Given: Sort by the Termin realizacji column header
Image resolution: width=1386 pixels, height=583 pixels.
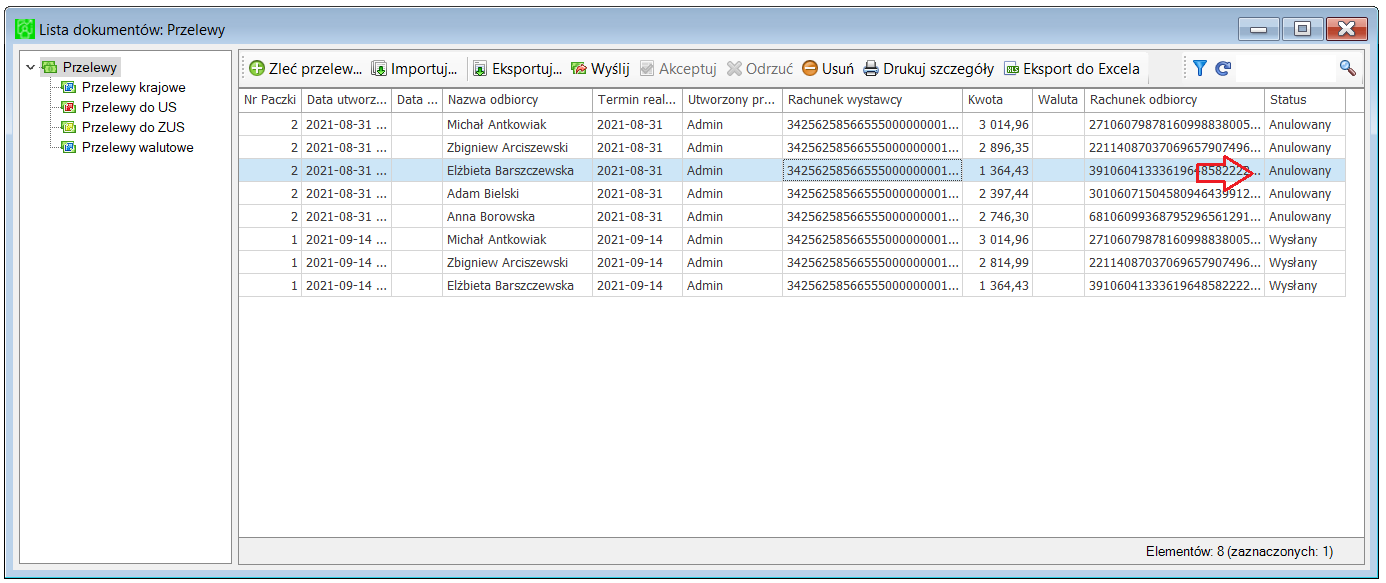Looking at the screenshot, I should tap(637, 100).
